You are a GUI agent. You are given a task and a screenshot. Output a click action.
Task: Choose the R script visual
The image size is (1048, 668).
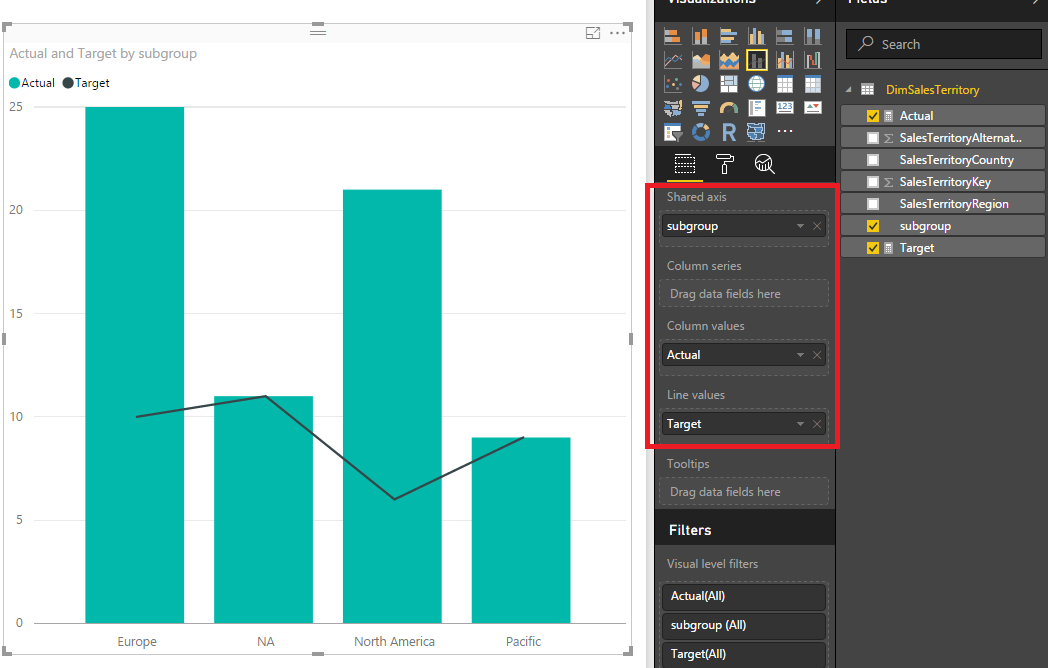(x=729, y=132)
